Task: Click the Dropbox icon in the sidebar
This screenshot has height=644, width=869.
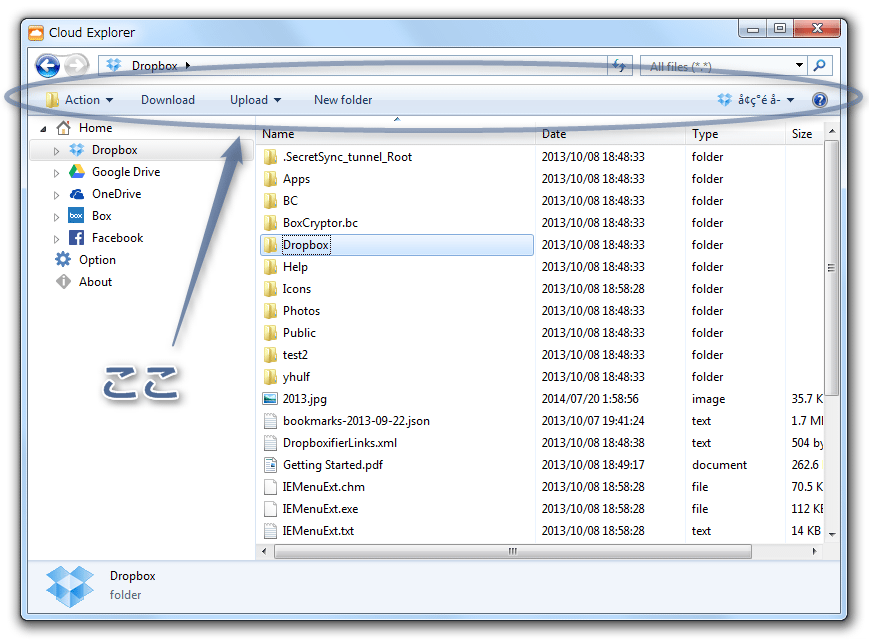Action: [76, 150]
